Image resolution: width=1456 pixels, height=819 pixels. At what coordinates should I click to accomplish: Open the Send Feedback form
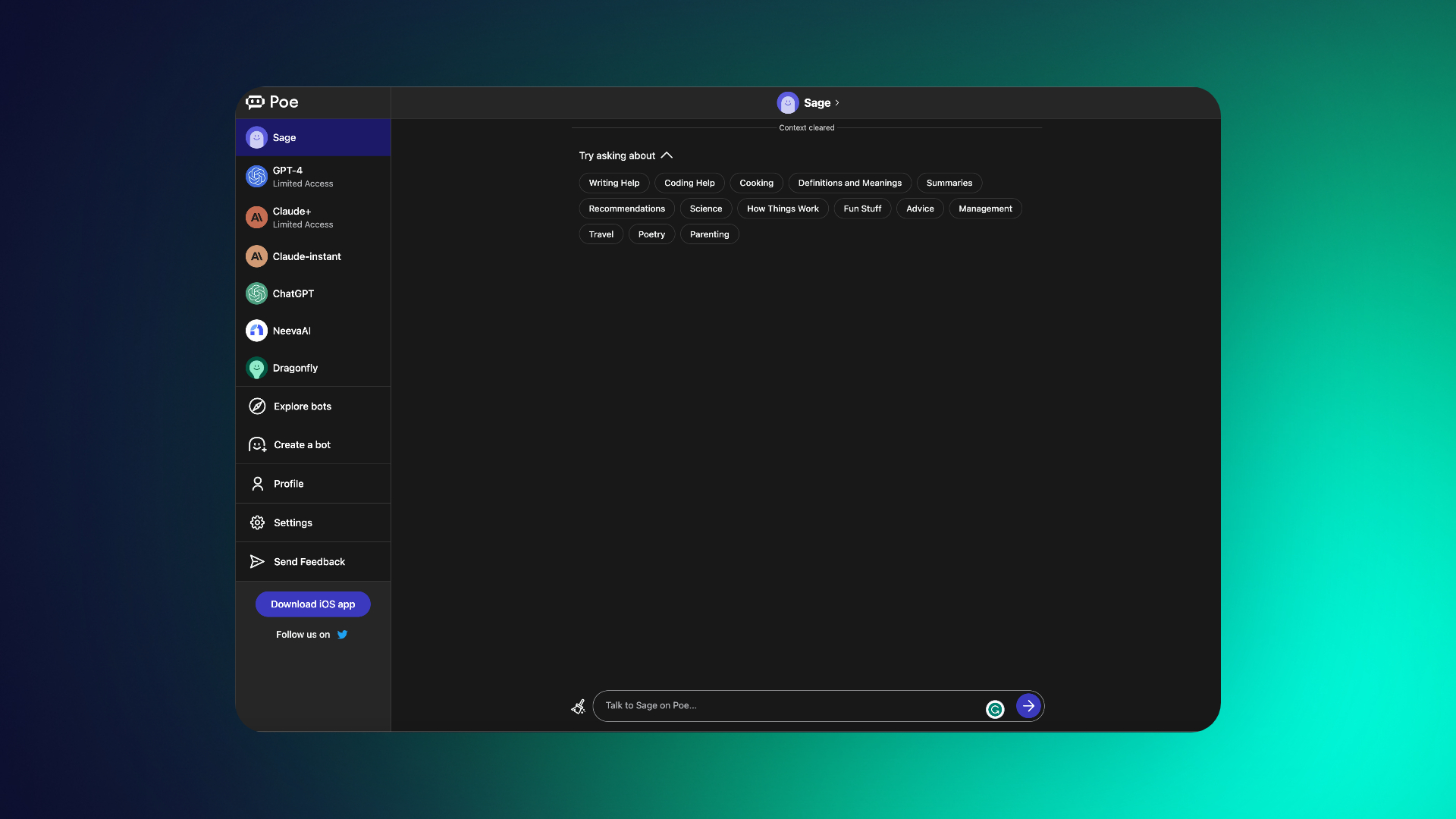coord(313,562)
